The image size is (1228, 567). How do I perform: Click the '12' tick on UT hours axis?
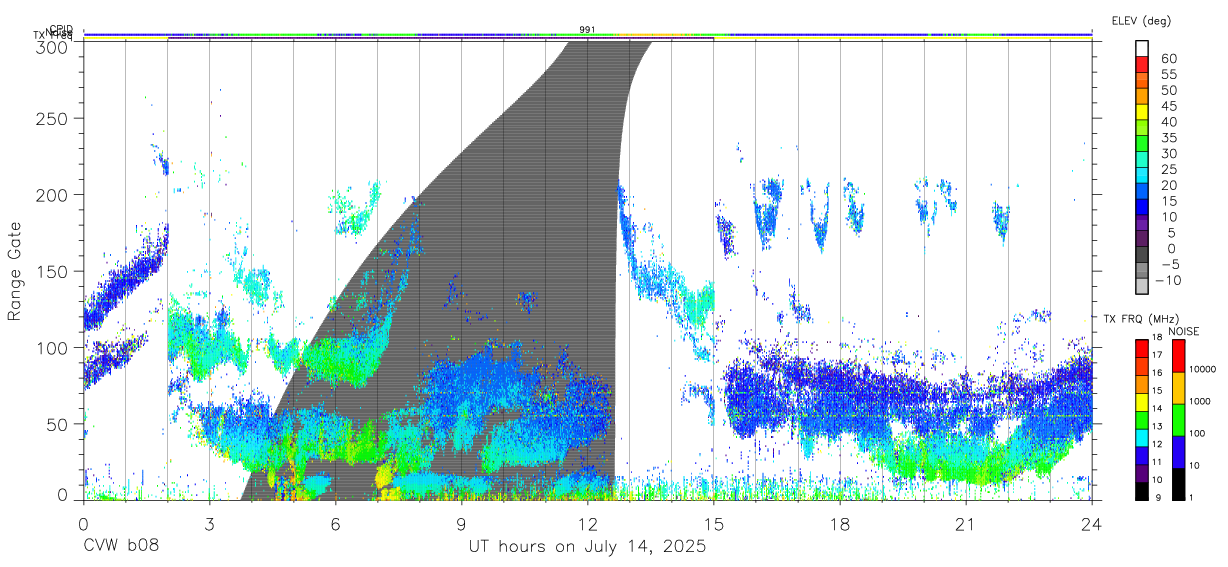coord(588,525)
